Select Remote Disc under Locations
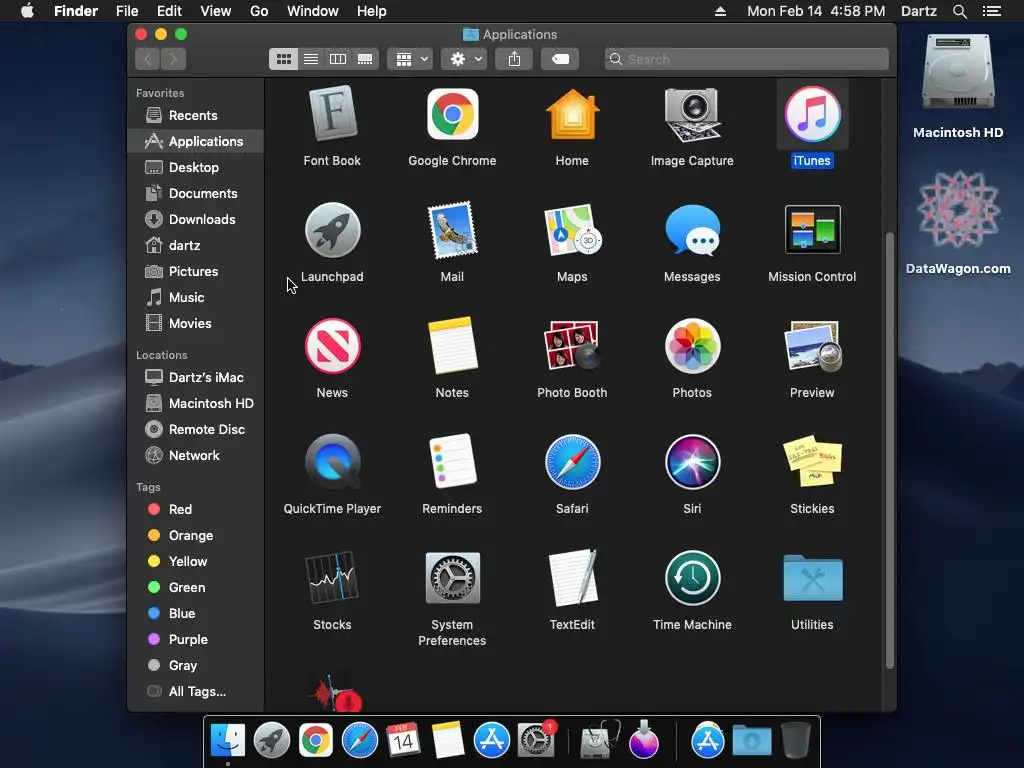Viewport: 1024px width, 768px height. pos(195,430)
